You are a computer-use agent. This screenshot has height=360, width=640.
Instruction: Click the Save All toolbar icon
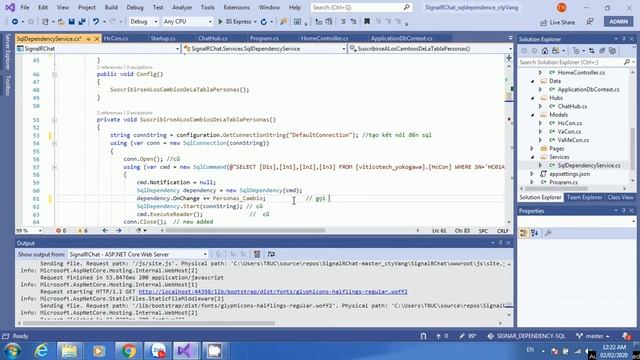pyautogui.click(x=82, y=22)
